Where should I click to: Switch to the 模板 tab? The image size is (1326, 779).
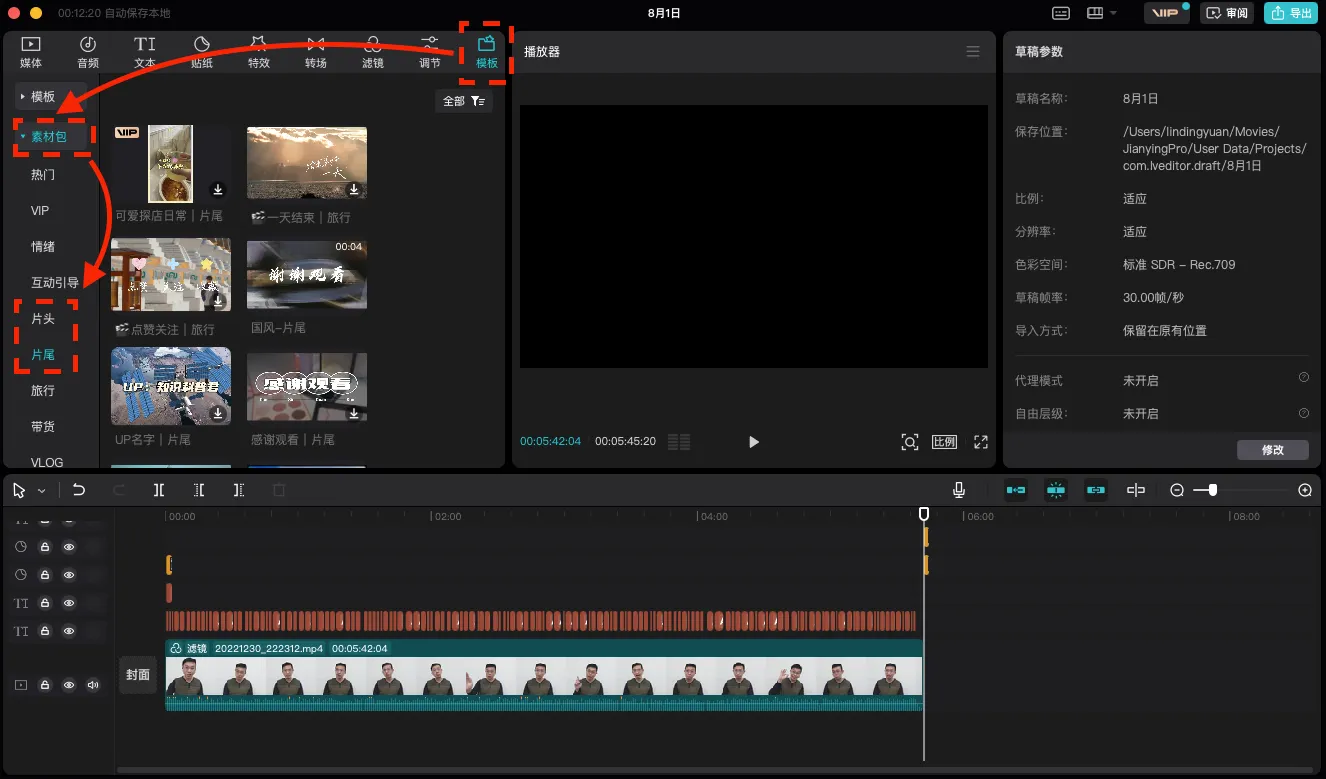click(487, 52)
